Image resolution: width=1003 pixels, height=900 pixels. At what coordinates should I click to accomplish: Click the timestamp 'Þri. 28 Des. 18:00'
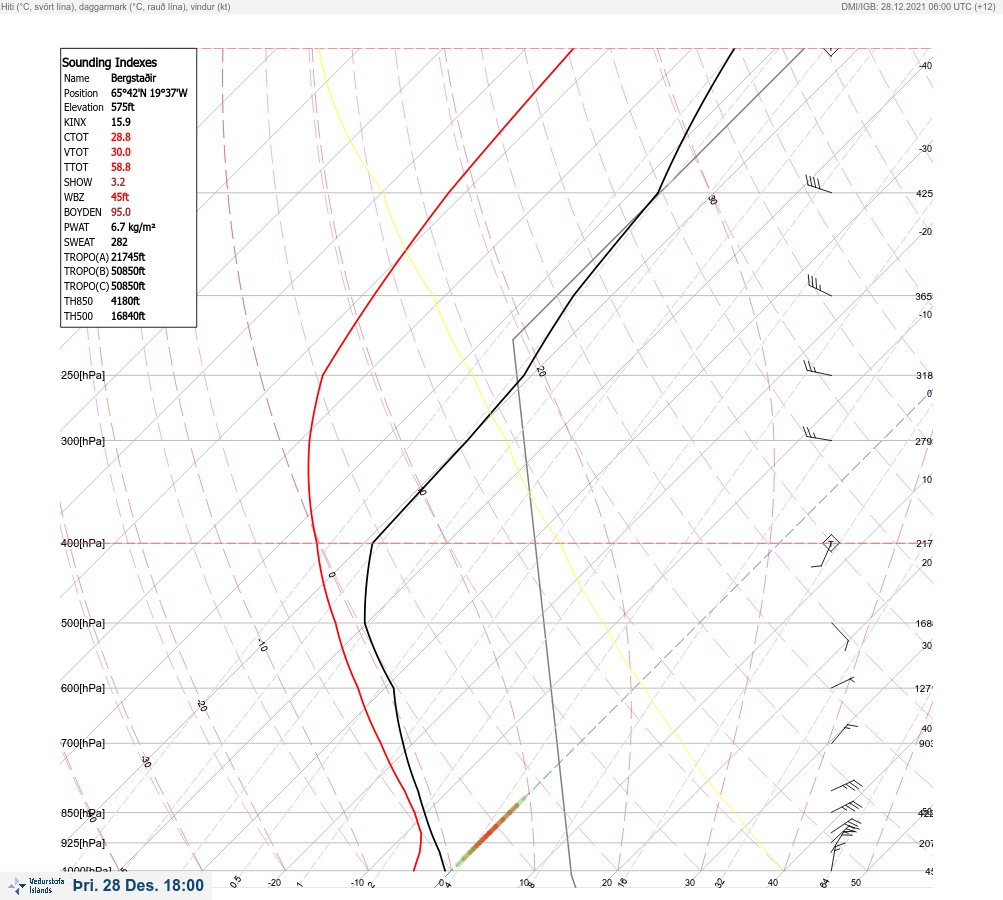point(138,885)
